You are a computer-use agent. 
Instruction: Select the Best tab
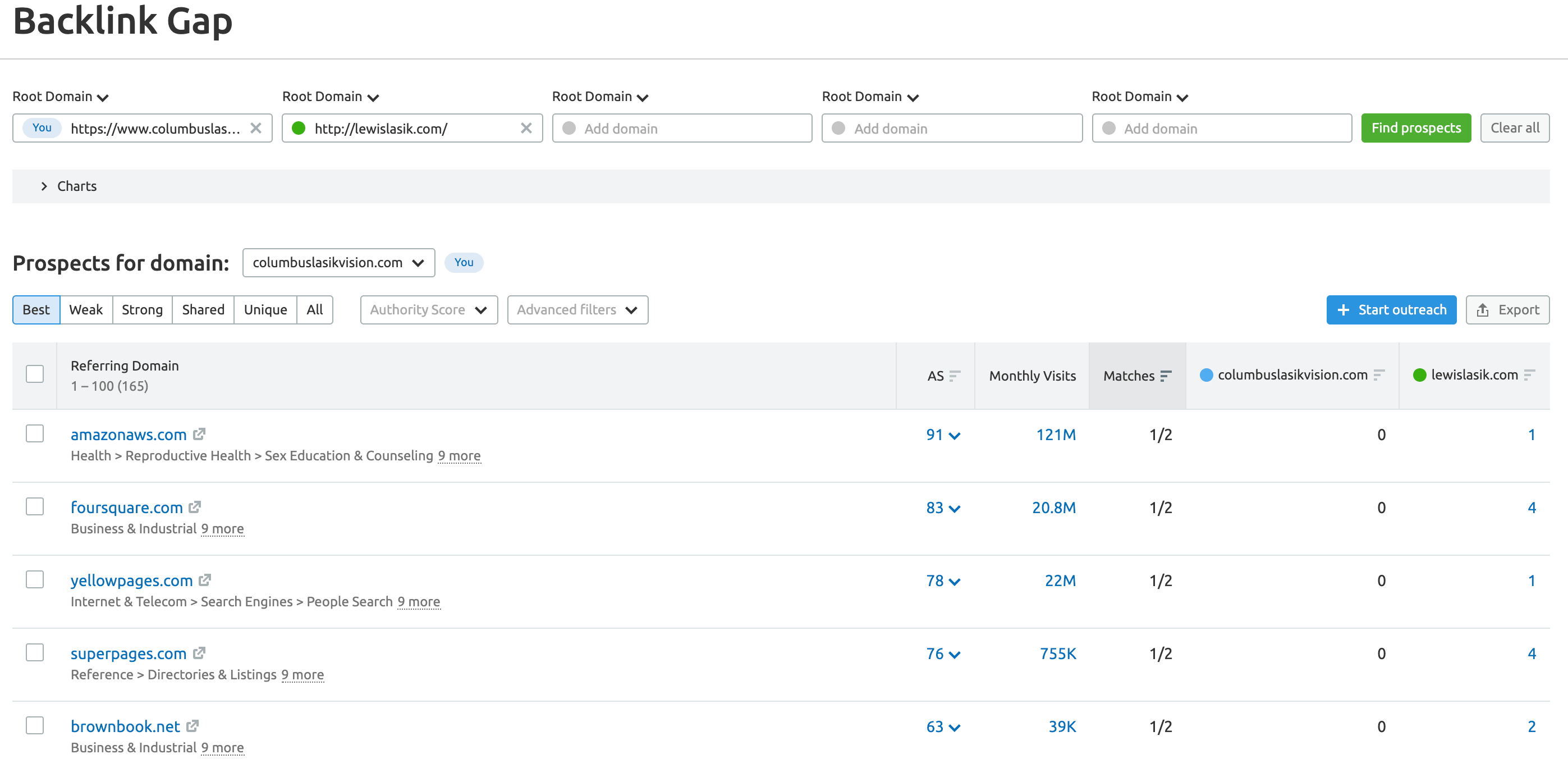[x=36, y=310]
